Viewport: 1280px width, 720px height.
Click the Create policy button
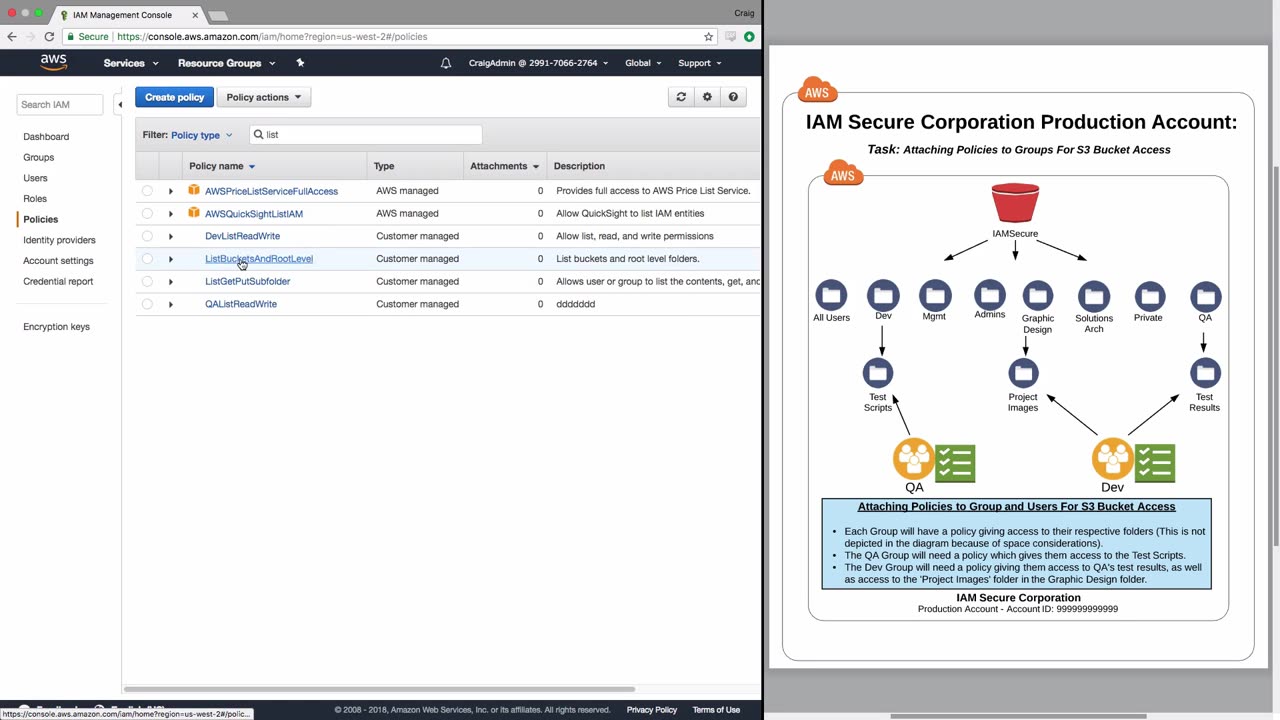[x=174, y=97]
